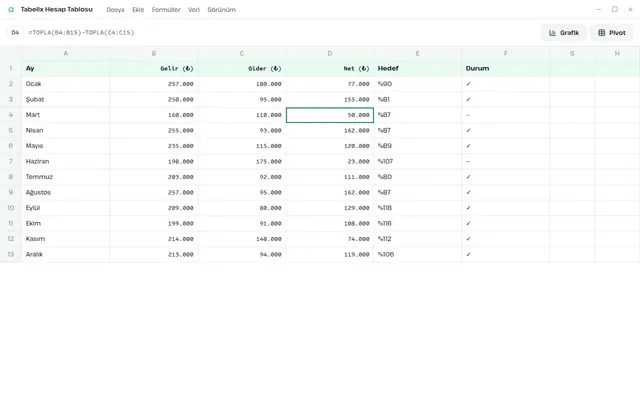Select Eylül target cell %118
640x400 pixels.
(x=418, y=208)
